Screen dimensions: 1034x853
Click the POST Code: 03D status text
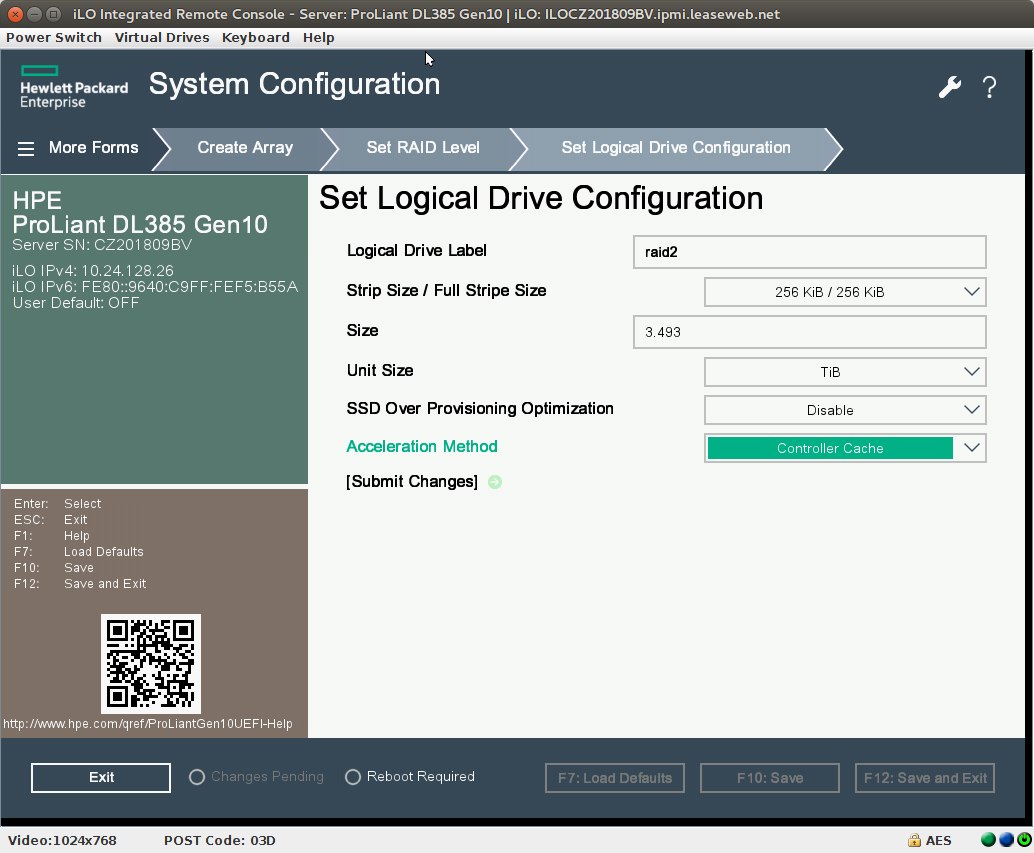(220, 840)
